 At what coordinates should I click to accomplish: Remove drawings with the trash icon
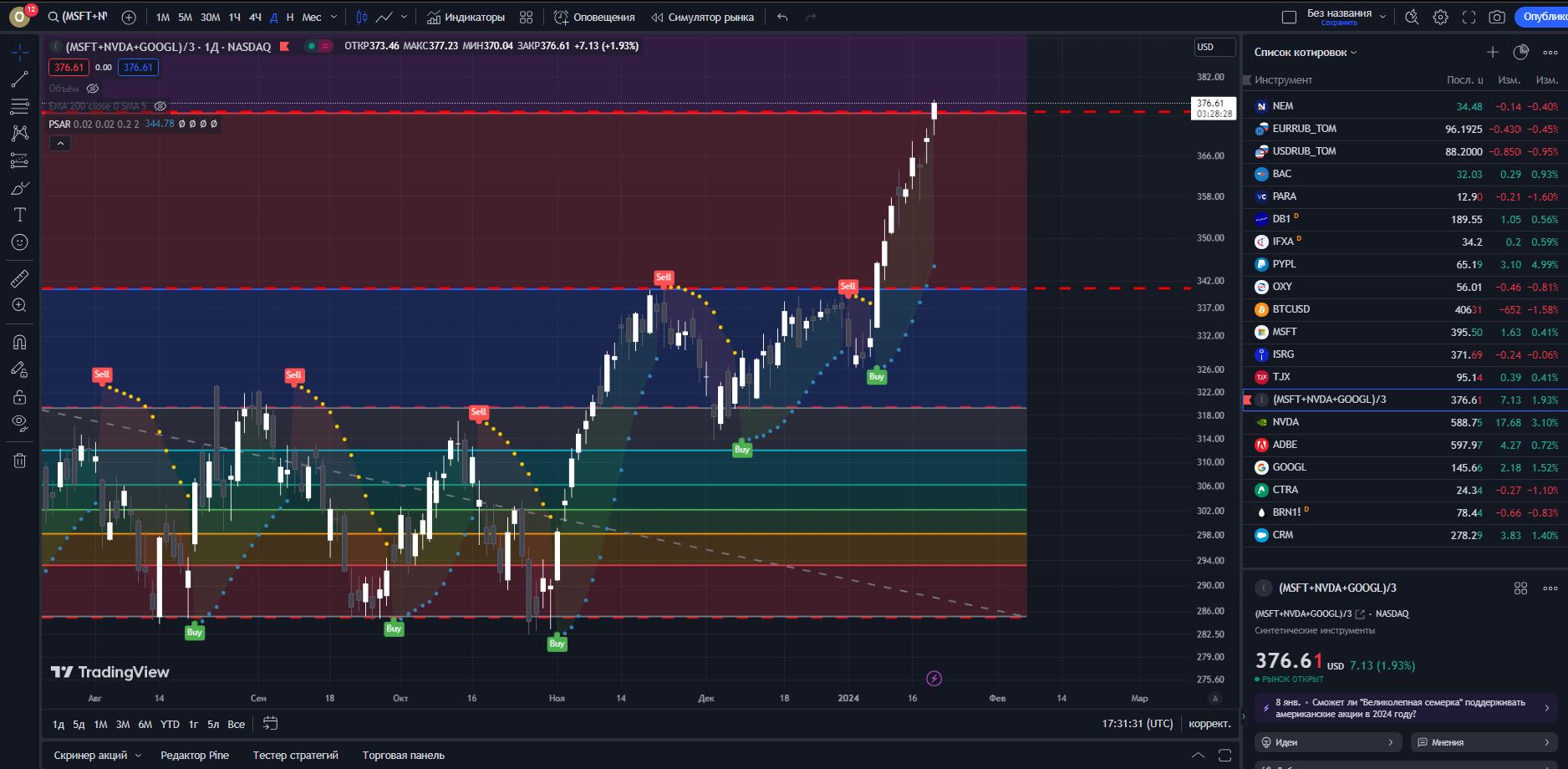pos(20,460)
